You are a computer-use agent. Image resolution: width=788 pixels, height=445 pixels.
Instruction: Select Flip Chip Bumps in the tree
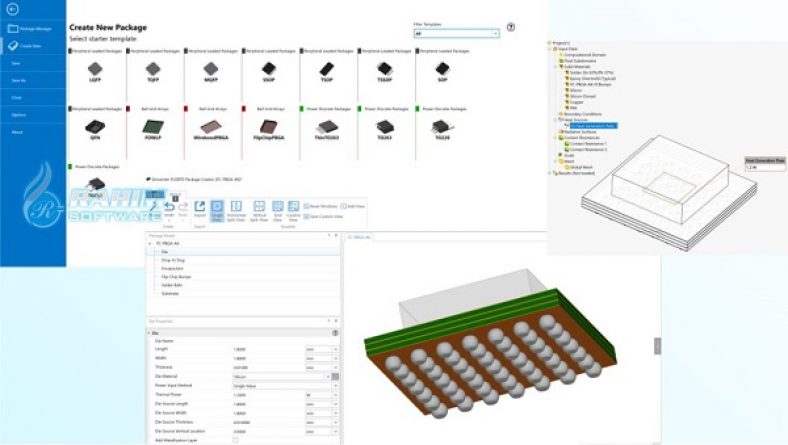176,277
